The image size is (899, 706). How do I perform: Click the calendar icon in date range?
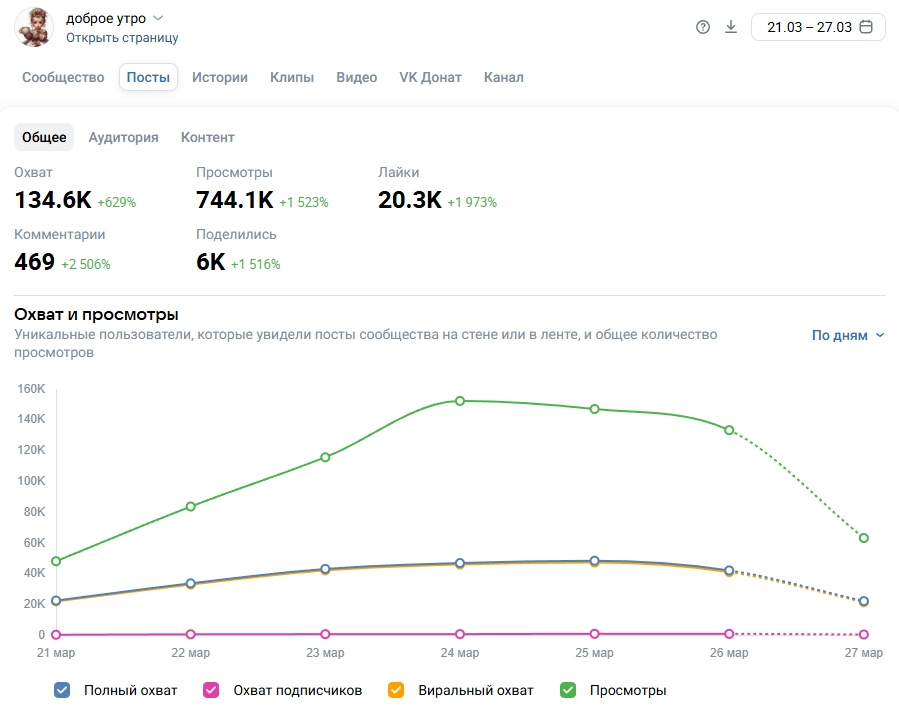coord(866,27)
